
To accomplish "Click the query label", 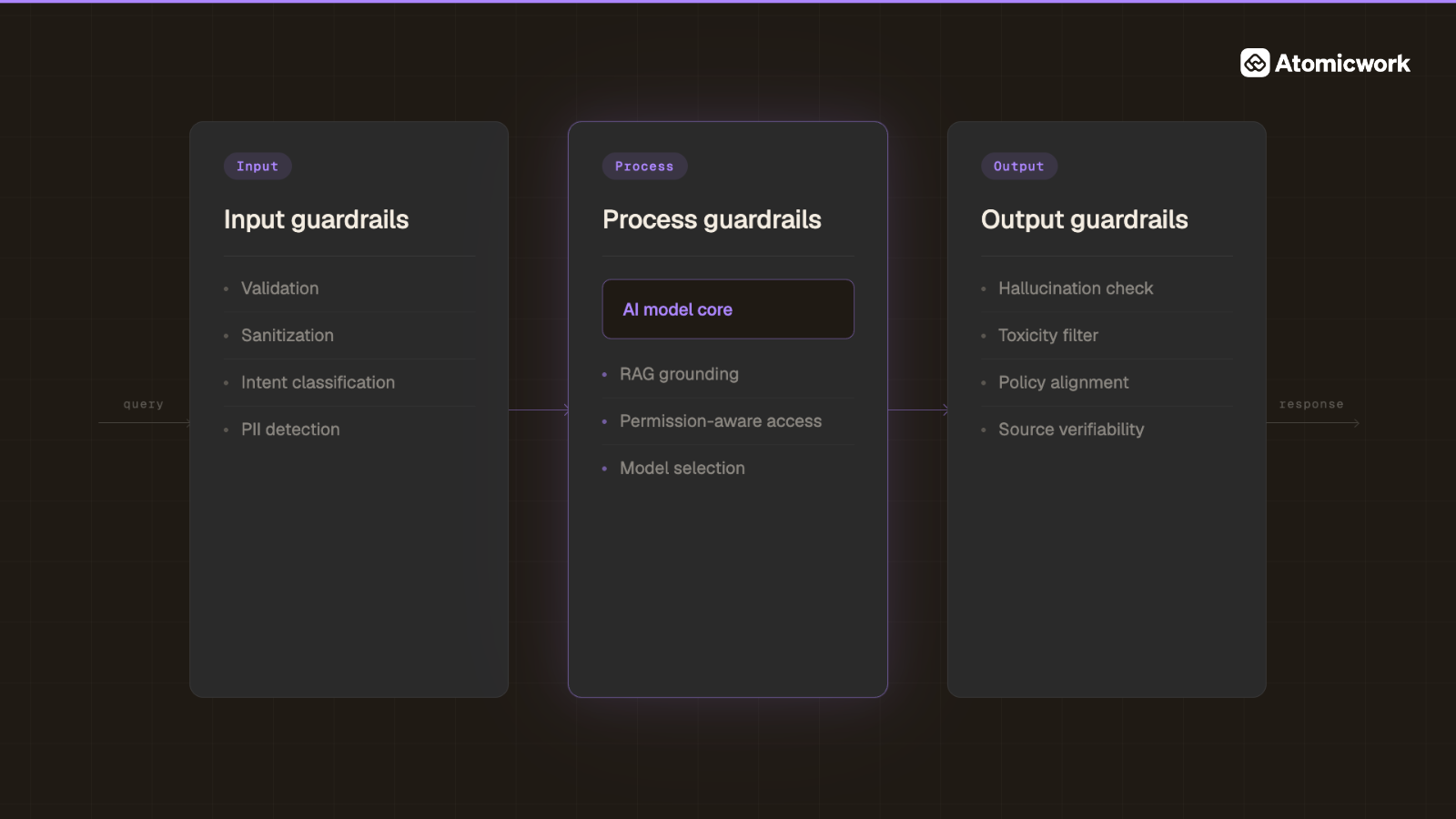I will (144, 404).
